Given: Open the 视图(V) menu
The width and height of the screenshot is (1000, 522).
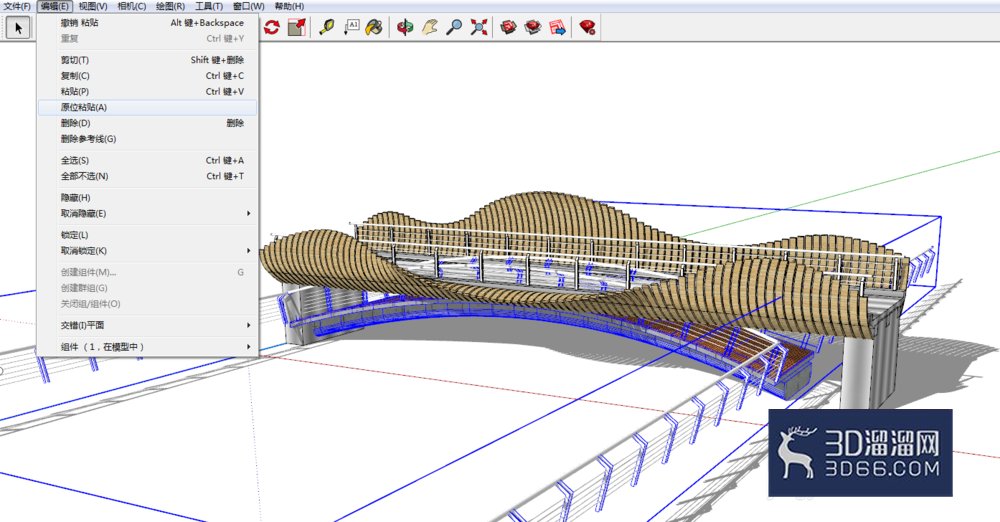Looking at the screenshot, I should (x=93, y=6).
